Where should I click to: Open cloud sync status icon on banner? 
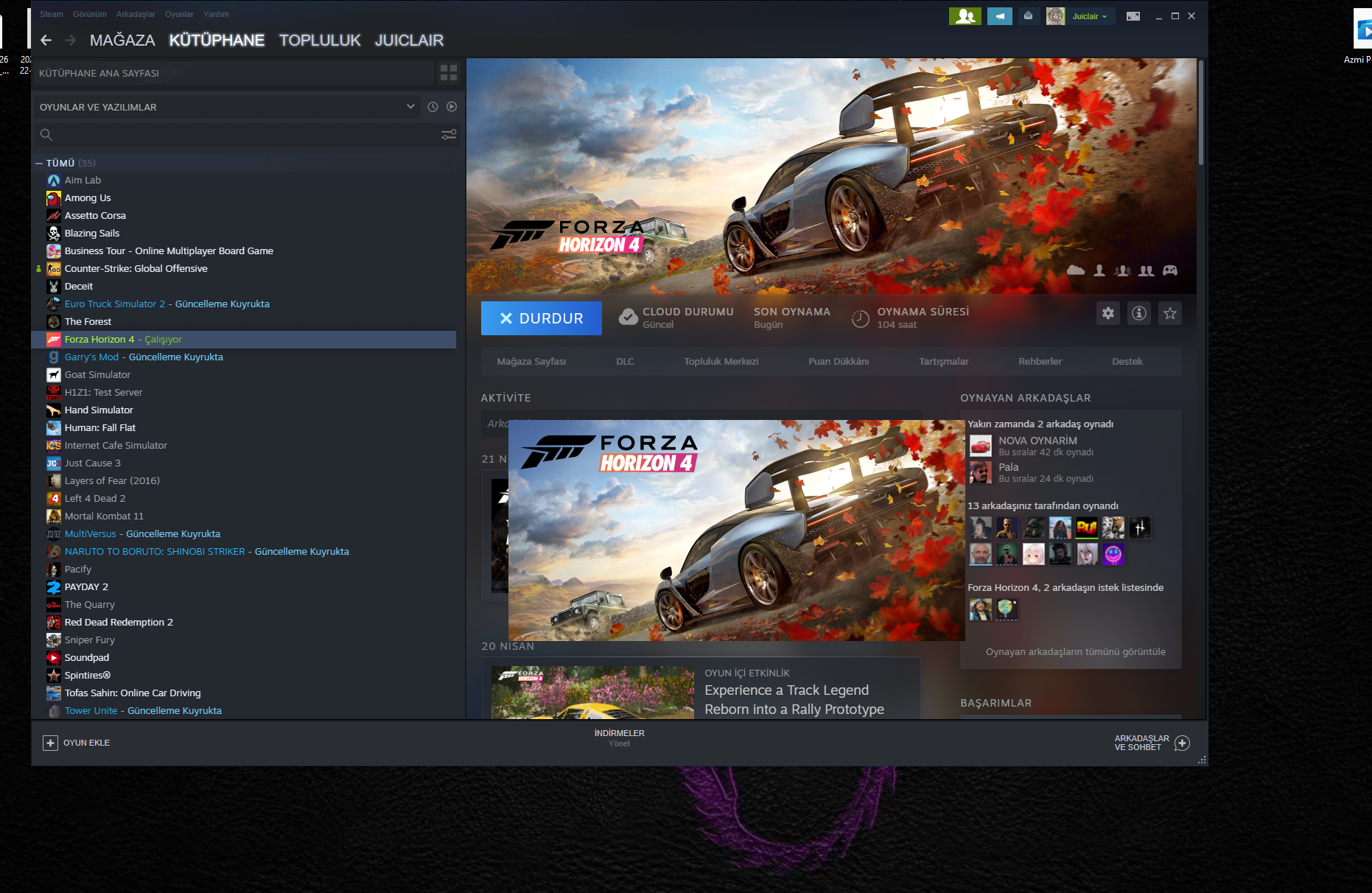[x=1075, y=270]
